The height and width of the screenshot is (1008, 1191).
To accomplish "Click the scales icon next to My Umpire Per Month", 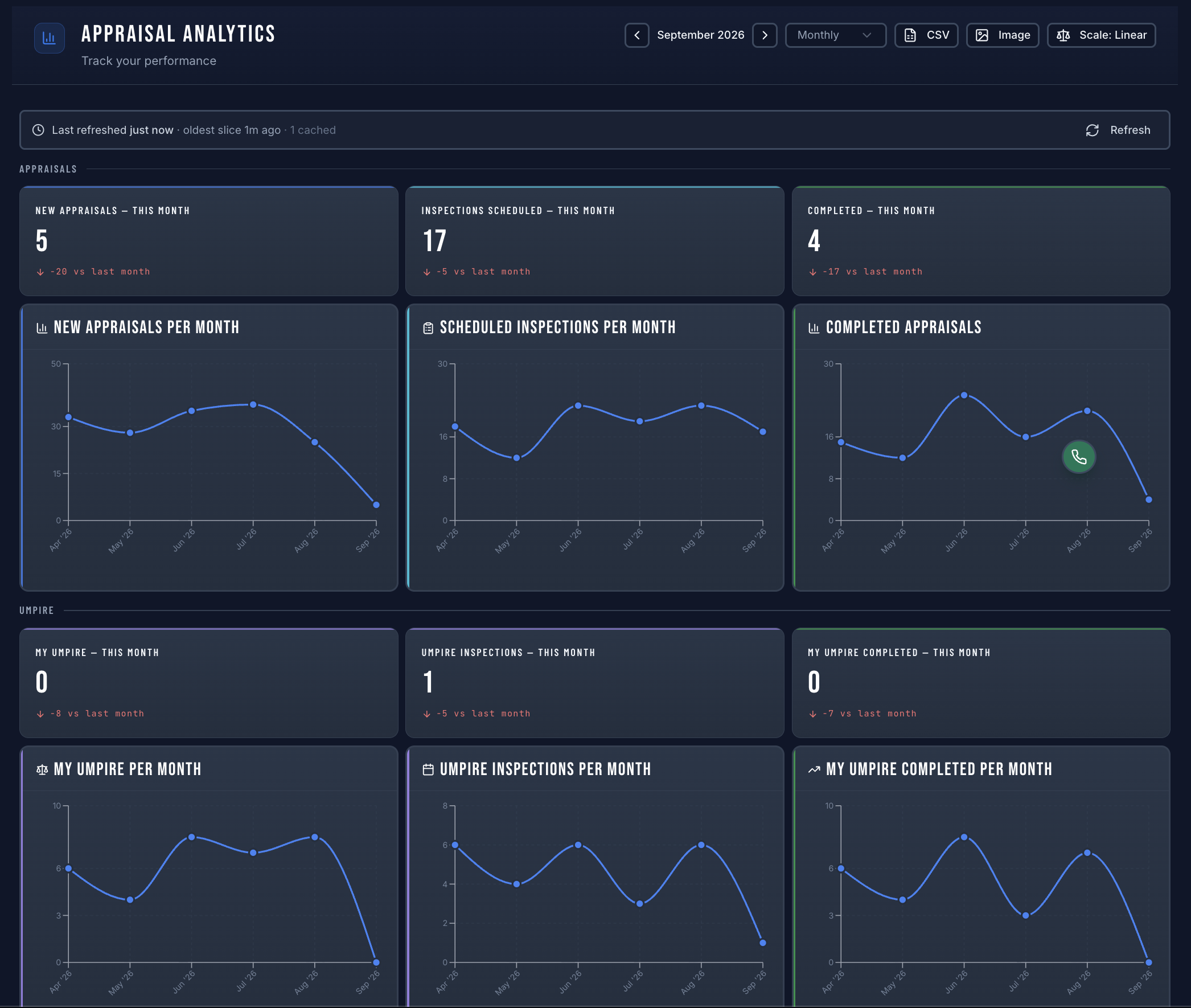I will coord(42,770).
